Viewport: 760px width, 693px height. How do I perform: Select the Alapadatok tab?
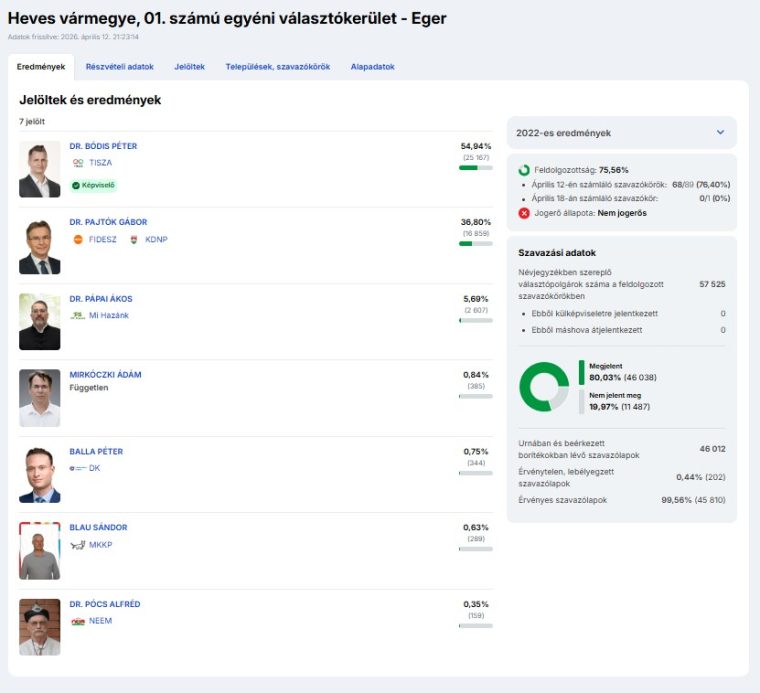pos(372,67)
